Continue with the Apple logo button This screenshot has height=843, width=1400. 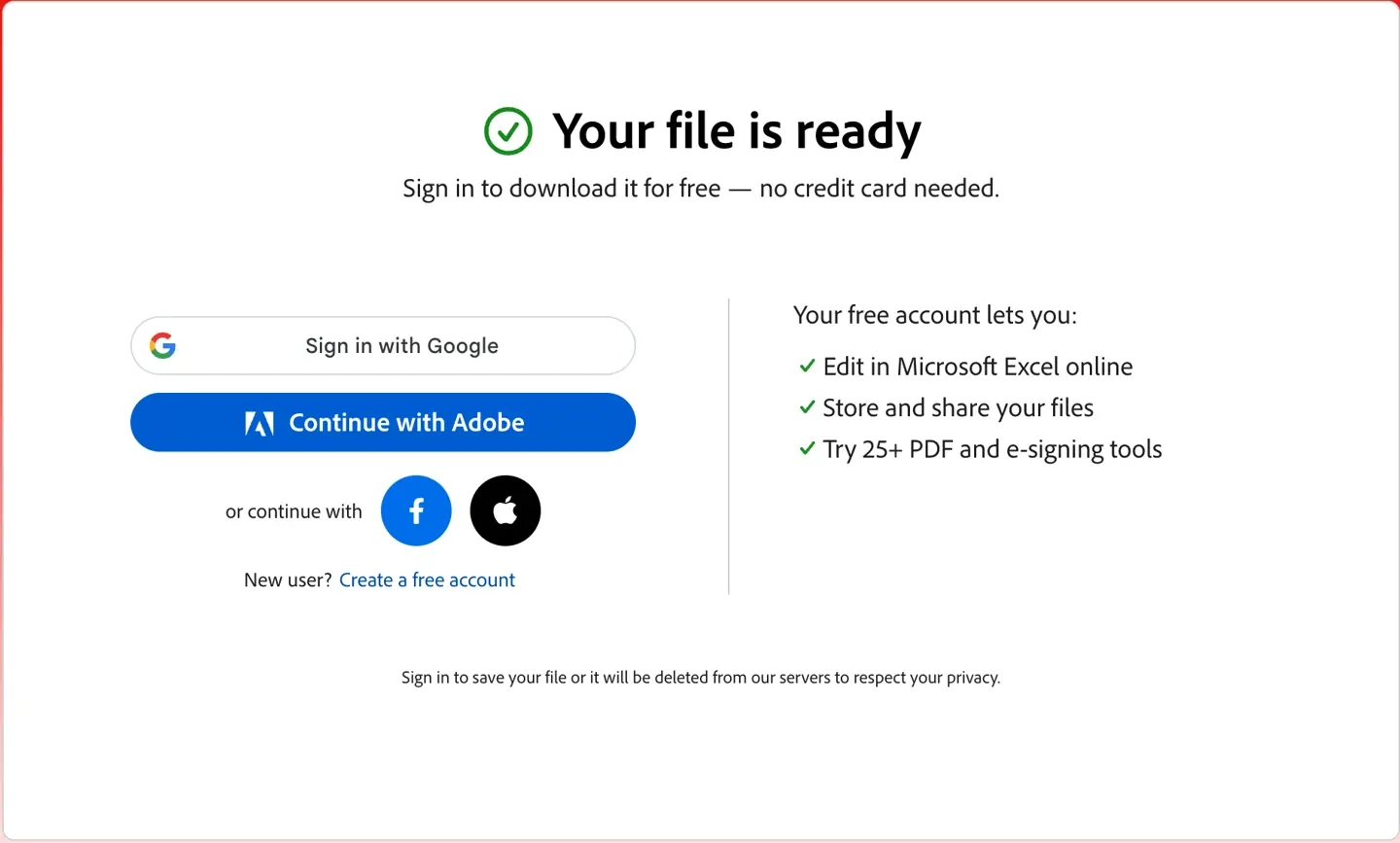click(506, 510)
